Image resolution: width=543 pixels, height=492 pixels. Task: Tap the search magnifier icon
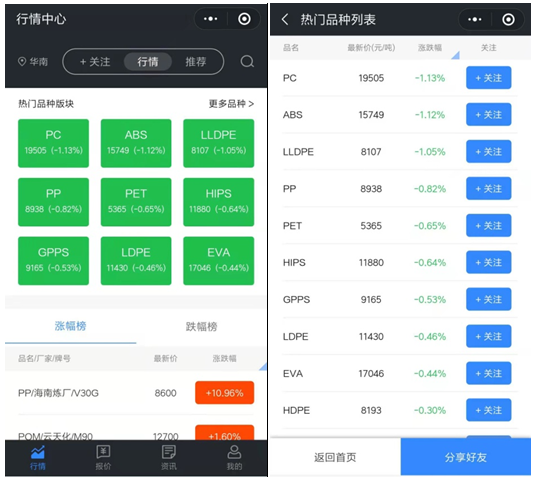pyautogui.click(x=247, y=62)
